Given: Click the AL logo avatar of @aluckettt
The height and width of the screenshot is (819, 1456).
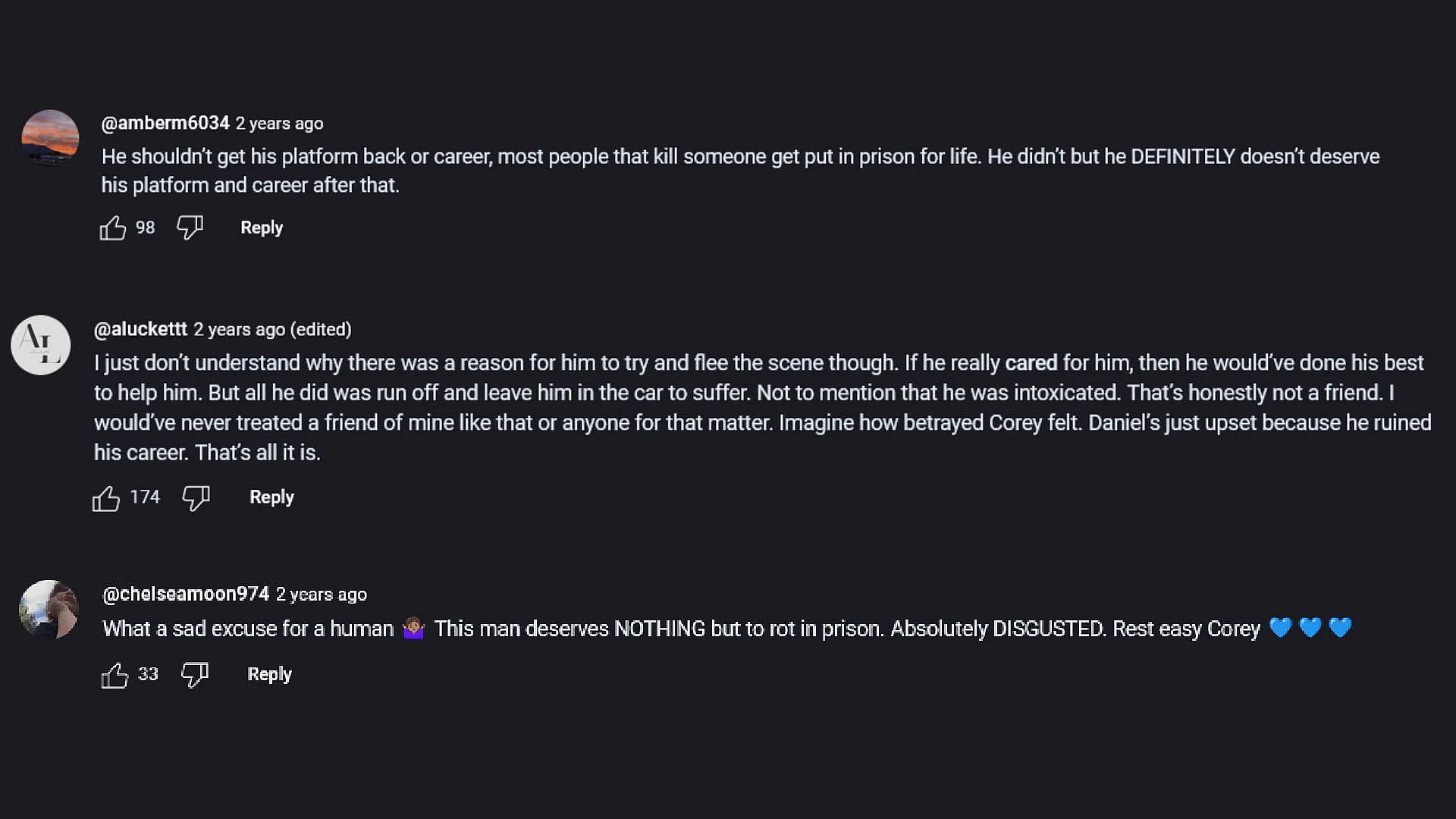Looking at the screenshot, I should 41,344.
